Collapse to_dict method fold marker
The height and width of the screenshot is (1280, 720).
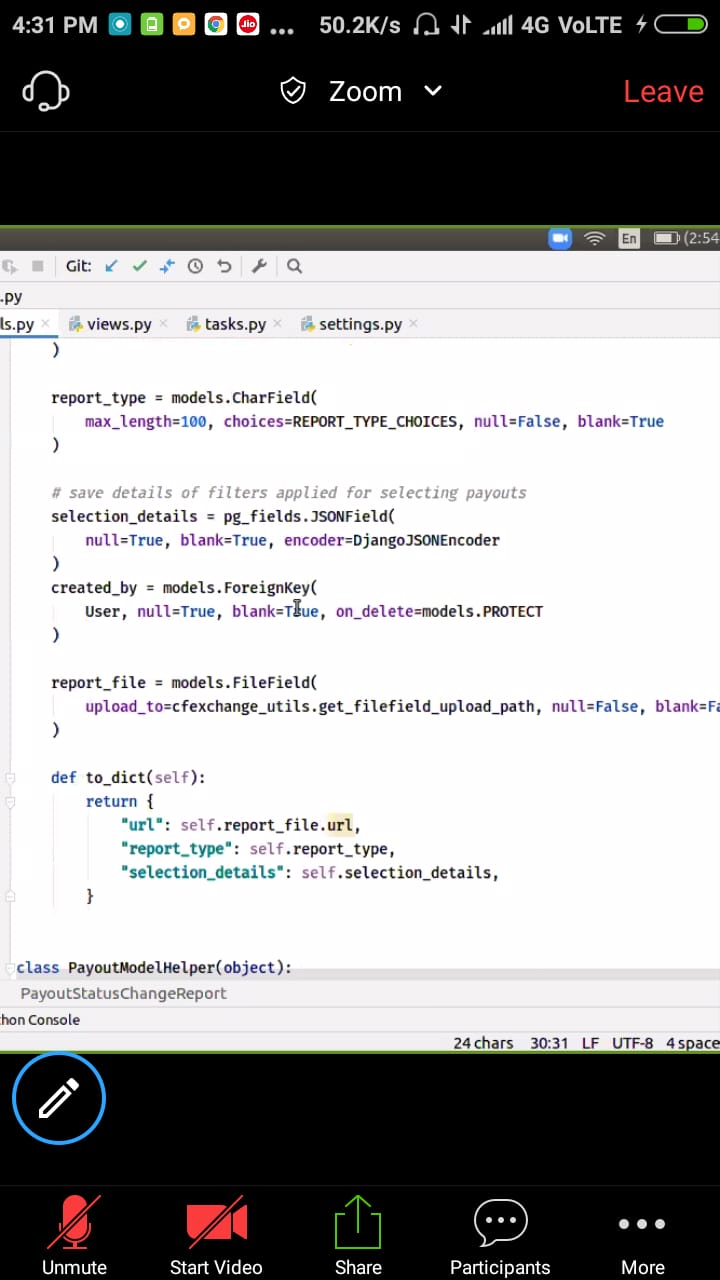tap(11, 778)
